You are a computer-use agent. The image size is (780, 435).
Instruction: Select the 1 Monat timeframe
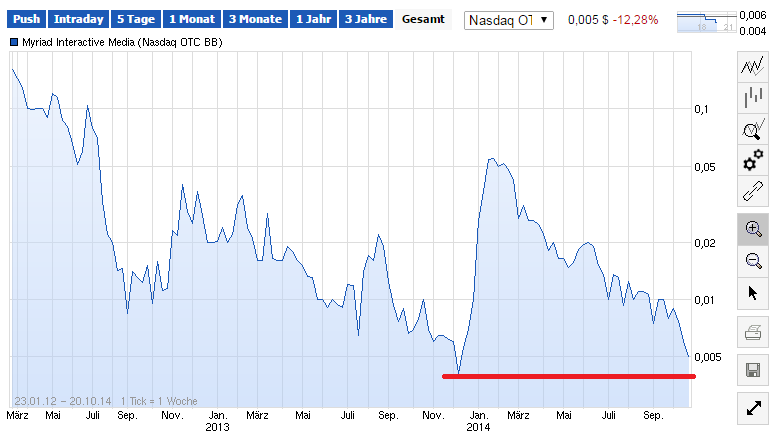click(x=192, y=19)
